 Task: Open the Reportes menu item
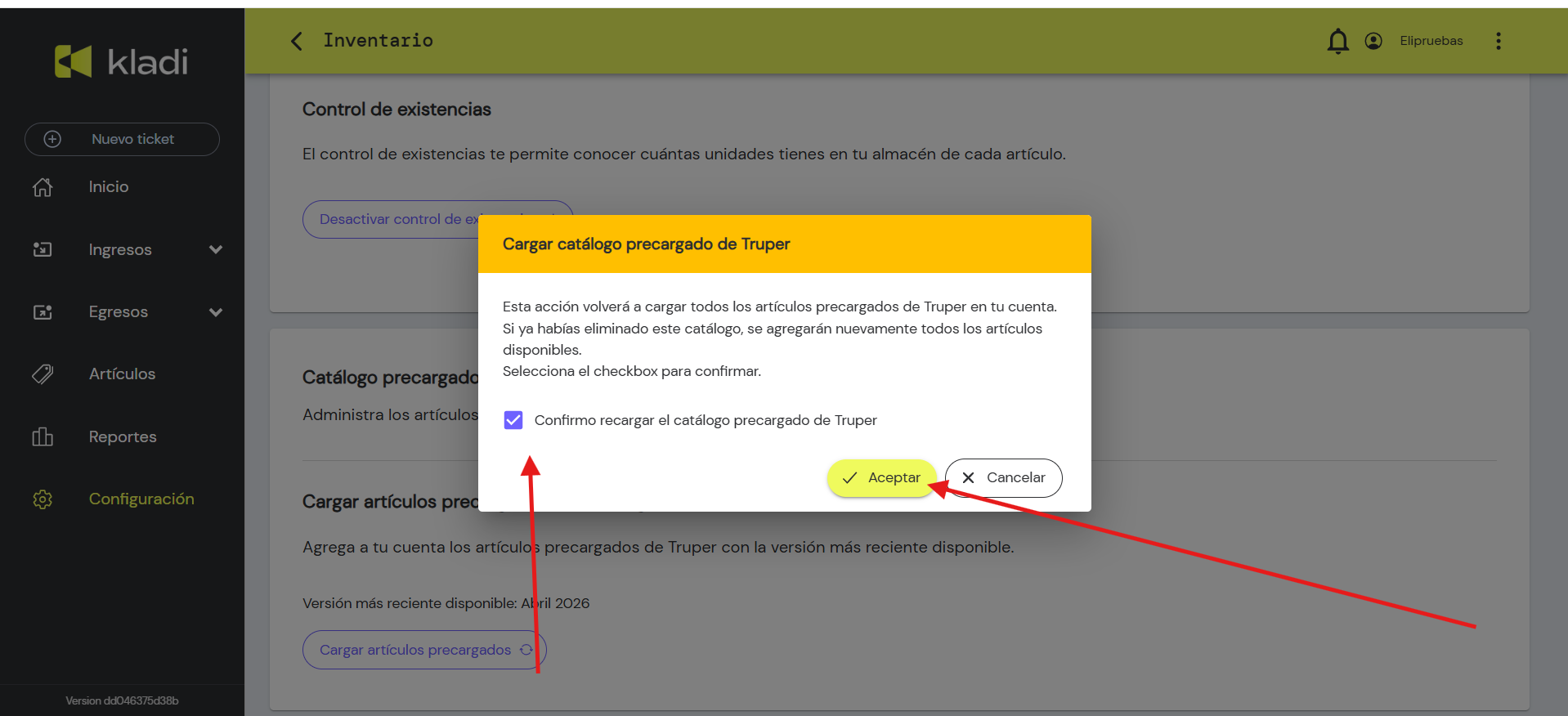pos(122,436)
